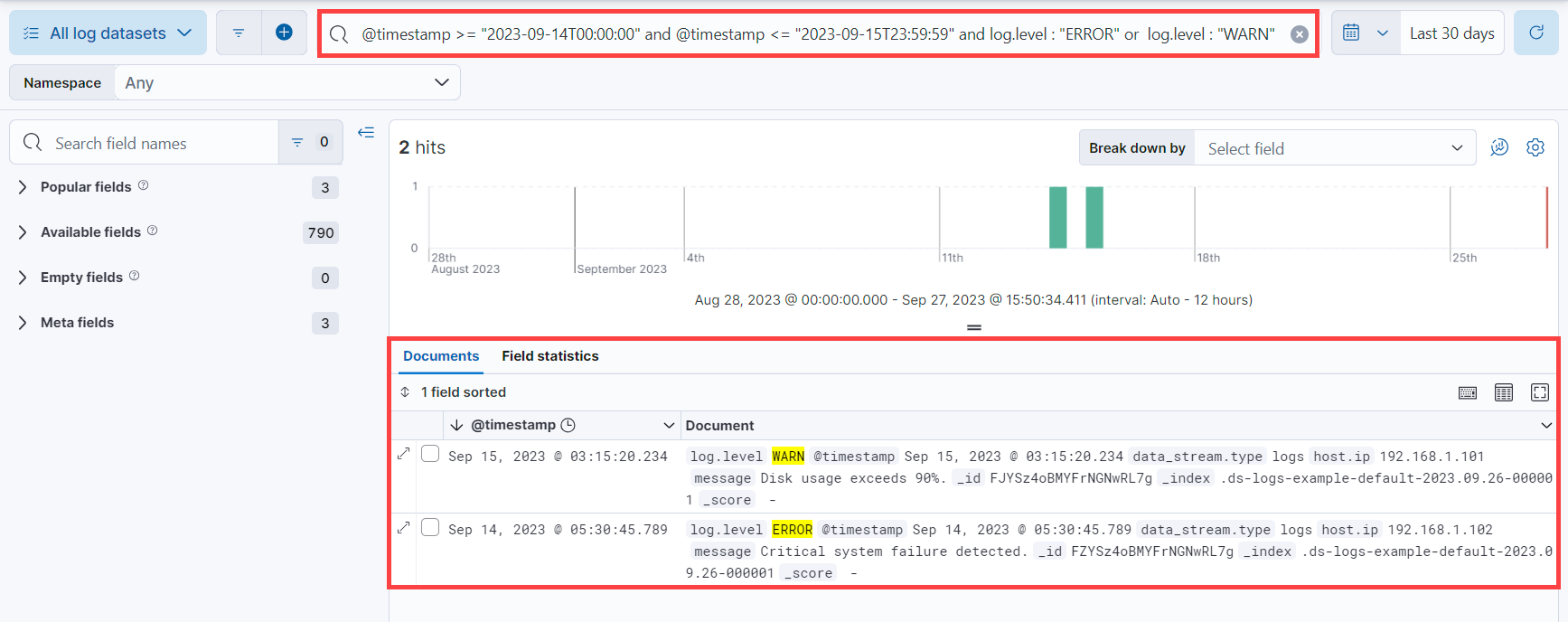Toggle full screen for documents table
This screenshot has width=1568, height=622.
coord(1539,392)
